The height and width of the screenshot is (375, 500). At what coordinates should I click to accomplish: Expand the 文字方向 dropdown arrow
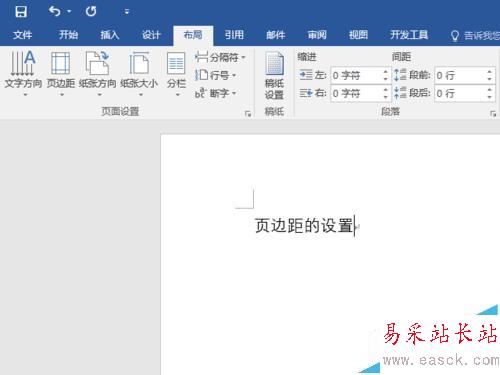tap(25, 95)
